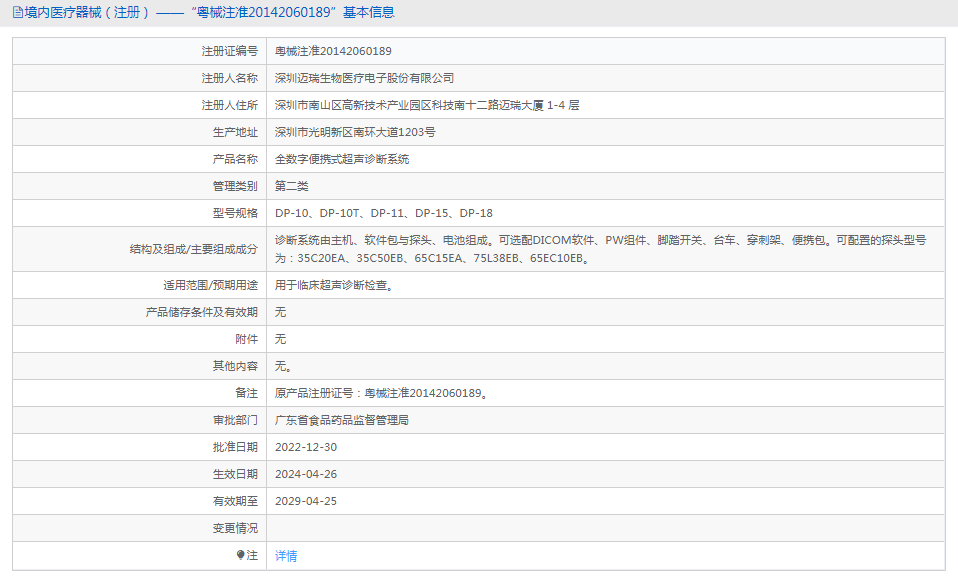Click the remark text in the 备注 row
The image size is (958, 578).
[381, 393]
